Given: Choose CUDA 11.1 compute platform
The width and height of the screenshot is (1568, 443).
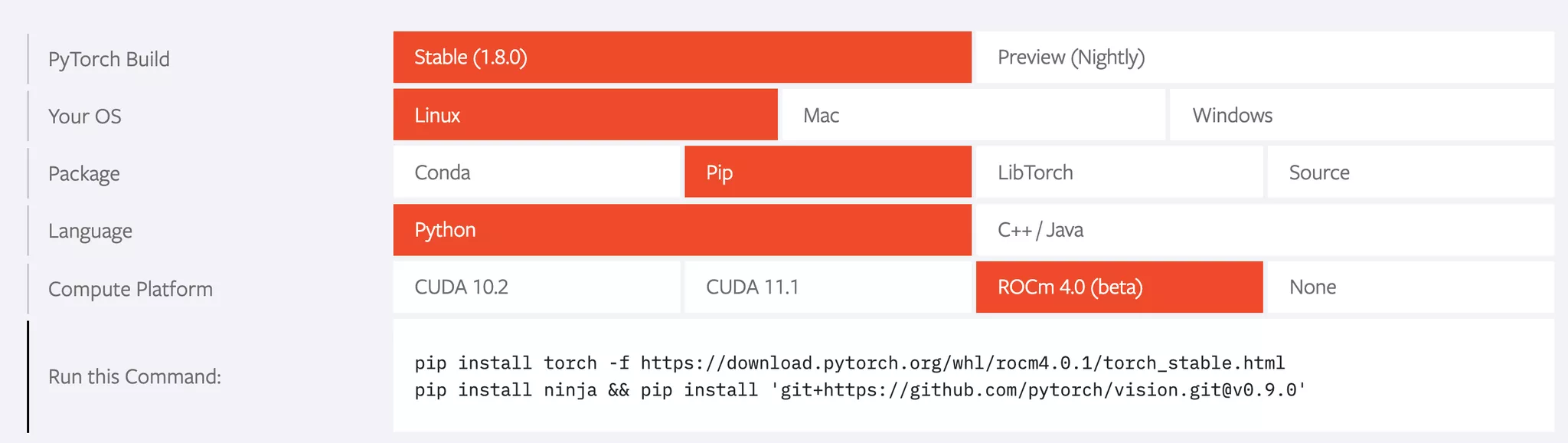Looking at the screenshot, I should pos(828,287).
